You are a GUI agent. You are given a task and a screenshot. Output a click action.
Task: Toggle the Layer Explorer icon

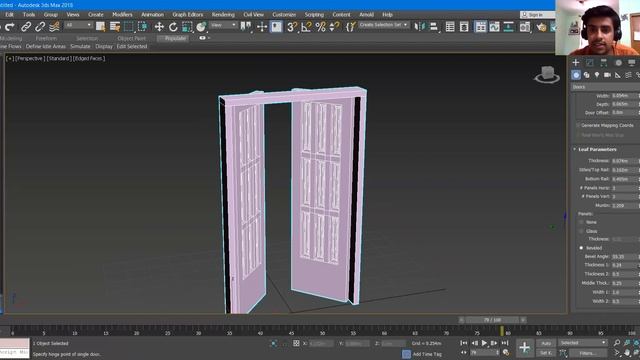464,27
